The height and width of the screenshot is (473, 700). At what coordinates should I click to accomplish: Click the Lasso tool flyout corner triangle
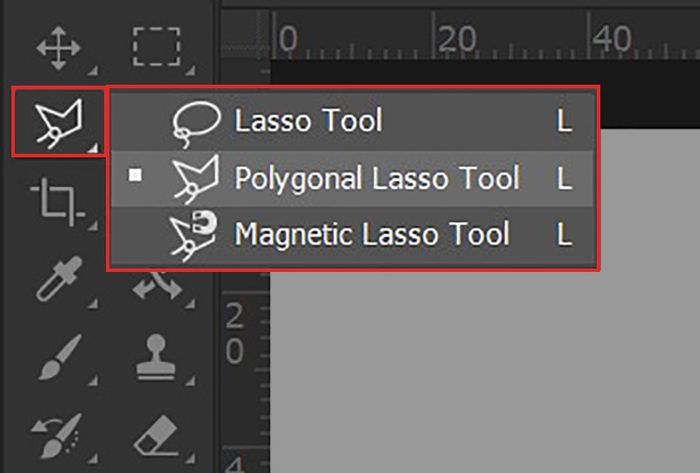92,147
